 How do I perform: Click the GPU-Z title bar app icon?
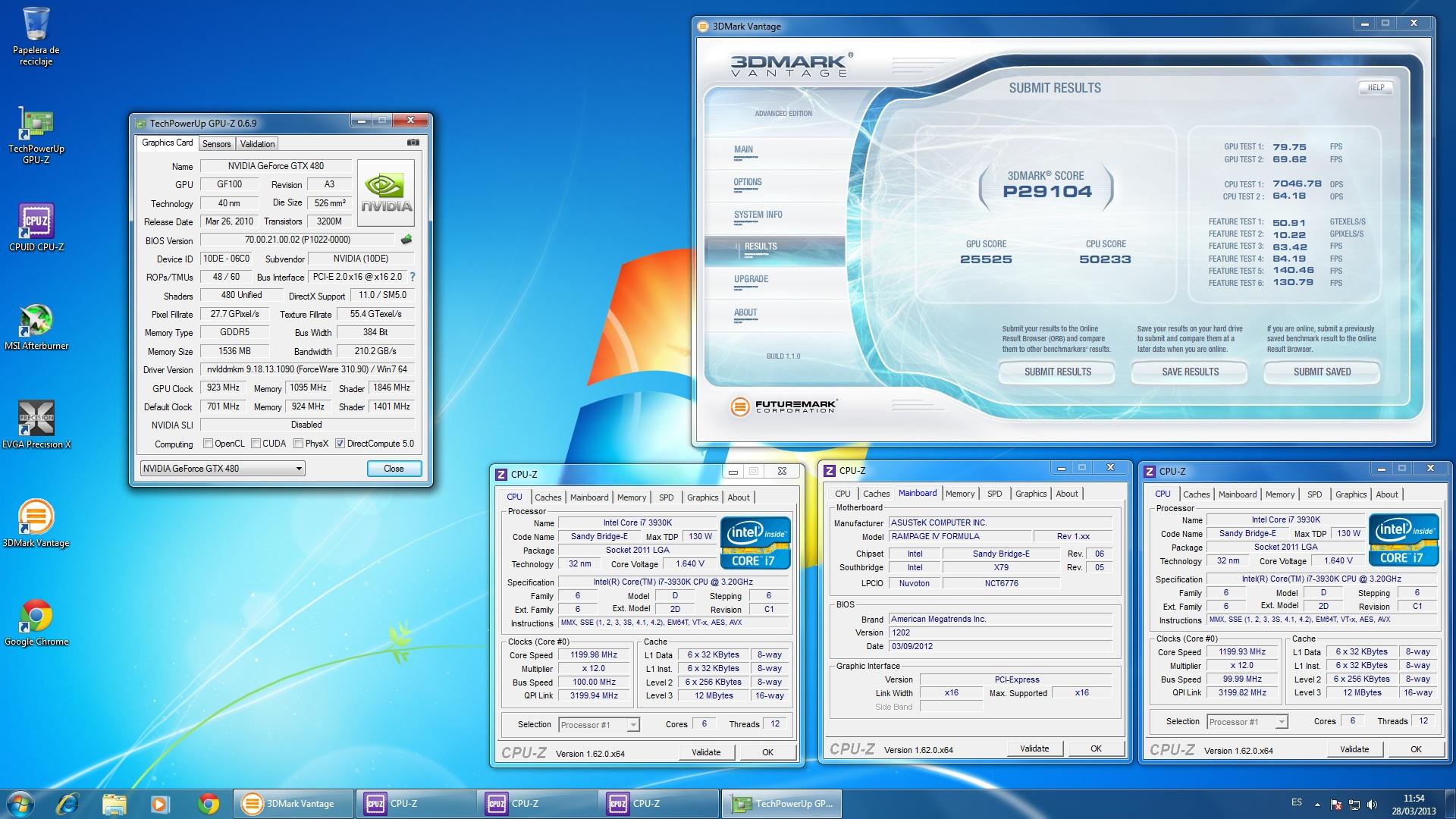(140, 123)
